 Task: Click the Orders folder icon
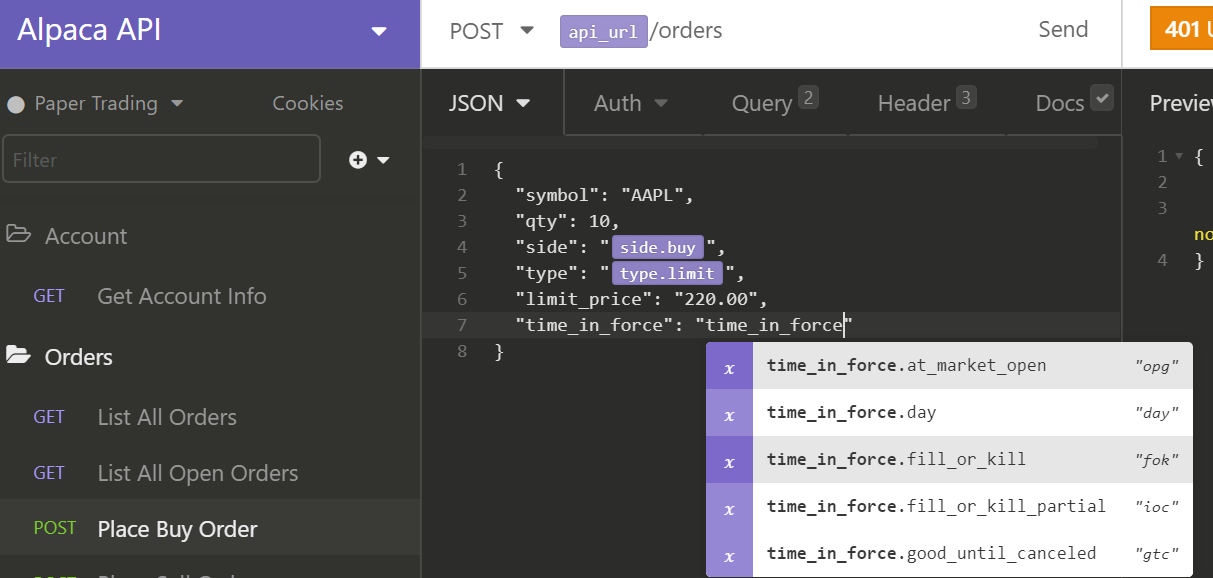pyautogui.click(x=21, y=356)
